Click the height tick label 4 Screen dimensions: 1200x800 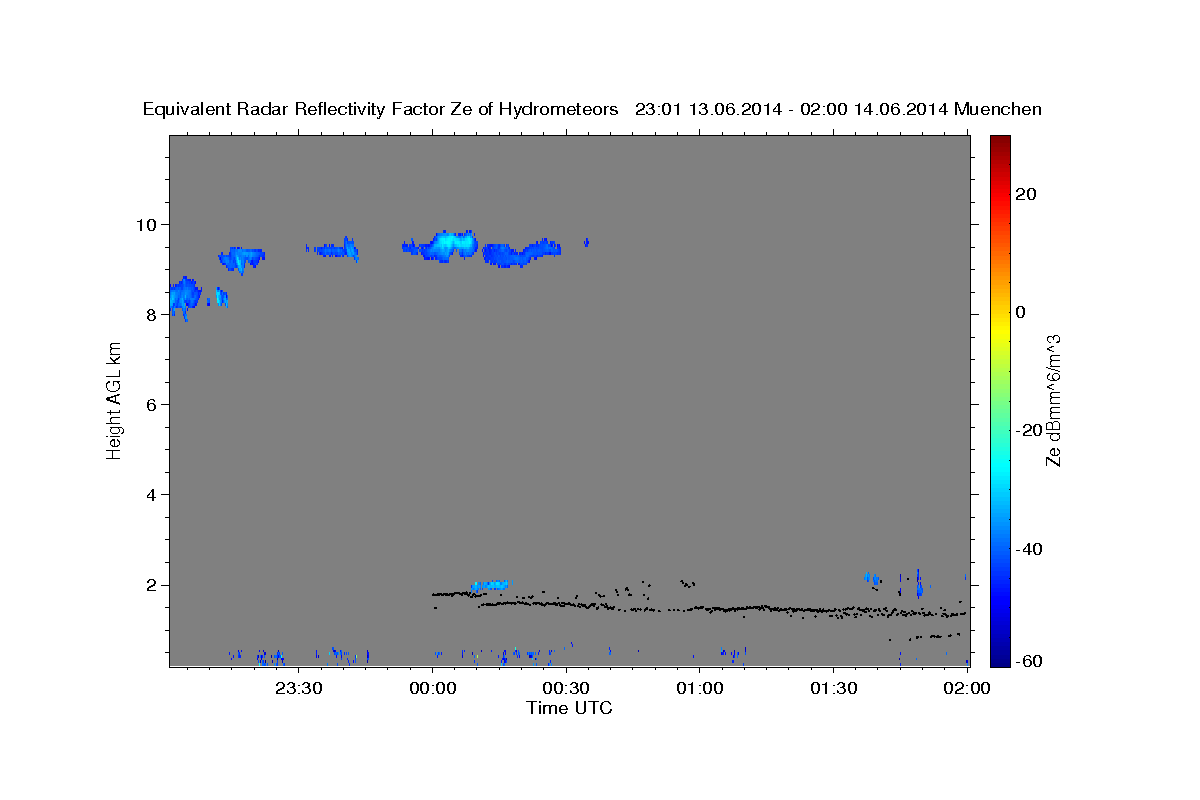[154, 495]
